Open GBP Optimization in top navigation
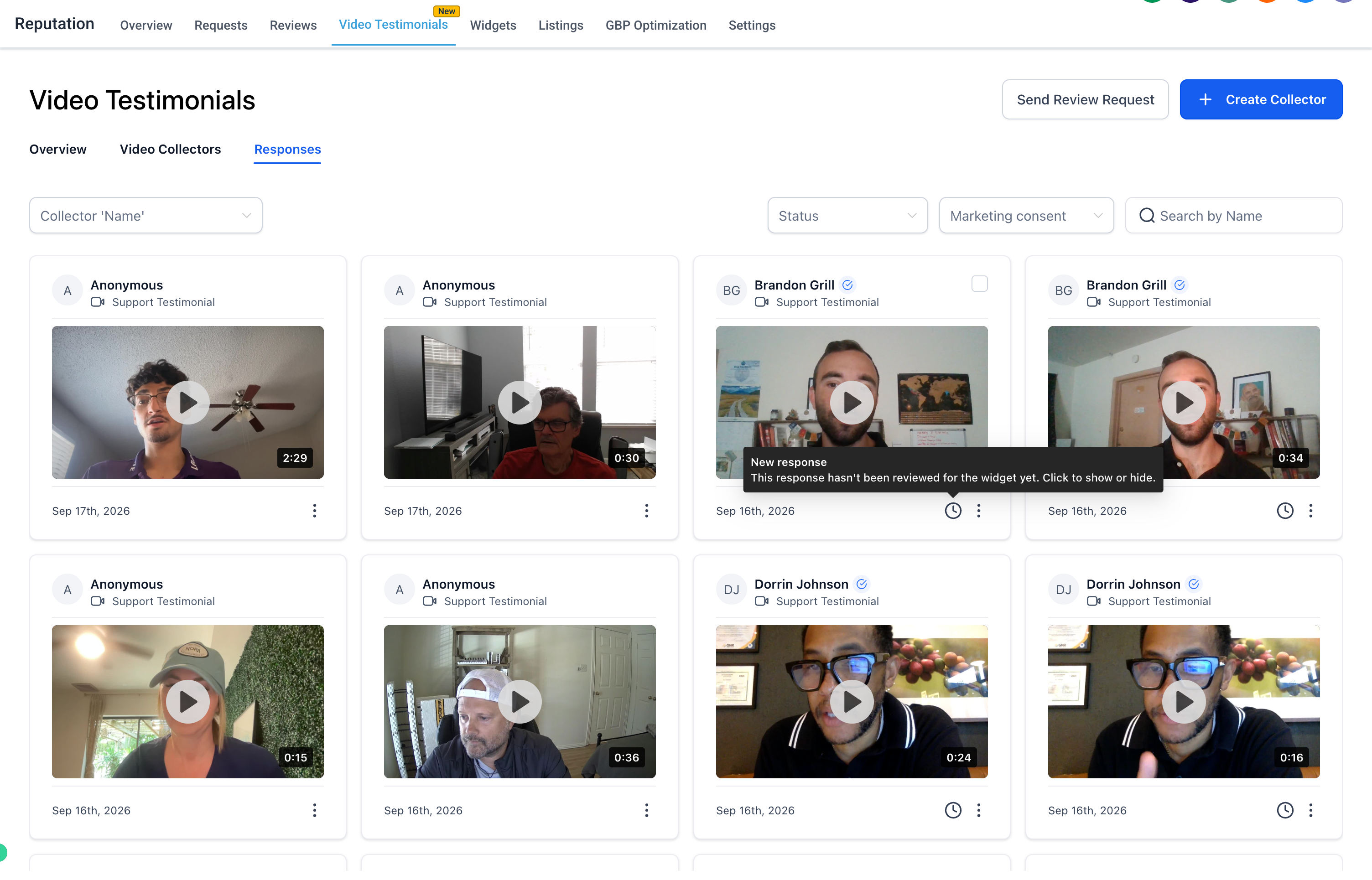1372x880 pixels. click(656, 25)
